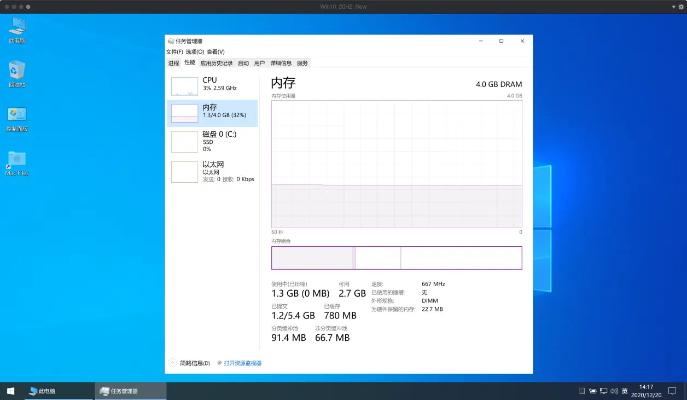Image resolution: width=687 pixels, height=400 pixels.
Task: Open the 文件(F) menu
Action: click(x=175, y=51)
